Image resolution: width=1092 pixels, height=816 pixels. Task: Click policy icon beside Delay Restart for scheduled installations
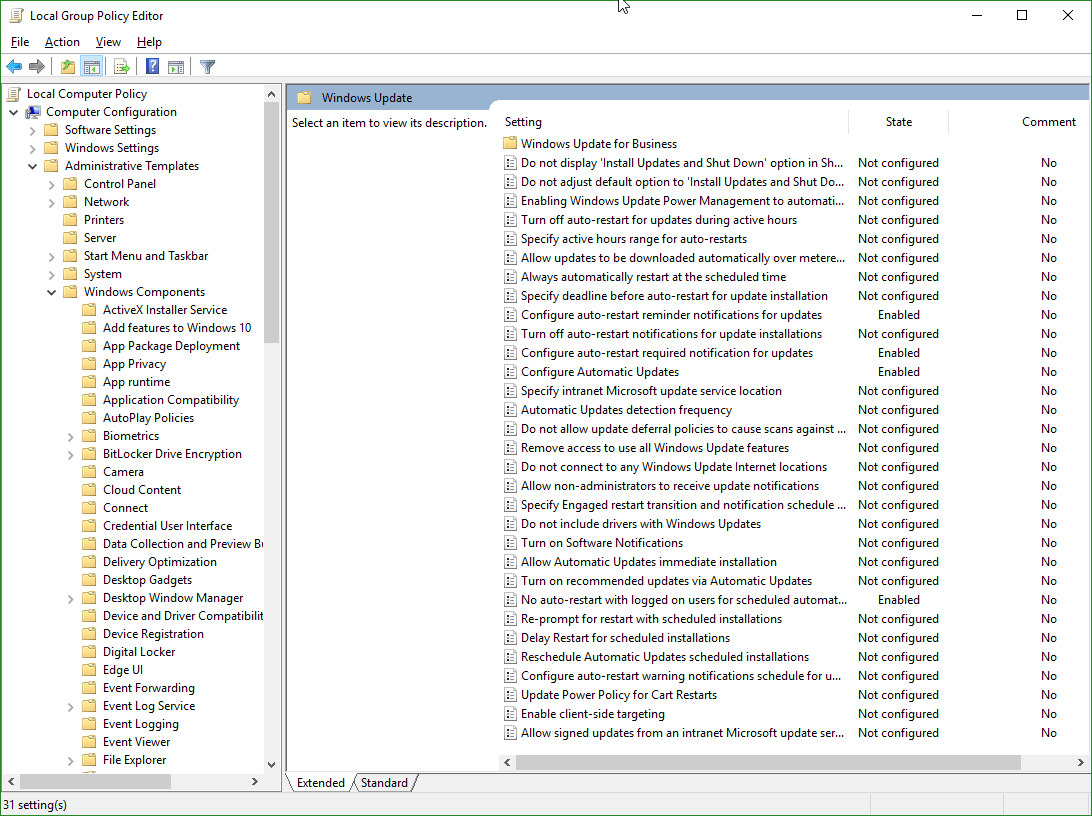[510, 638]
